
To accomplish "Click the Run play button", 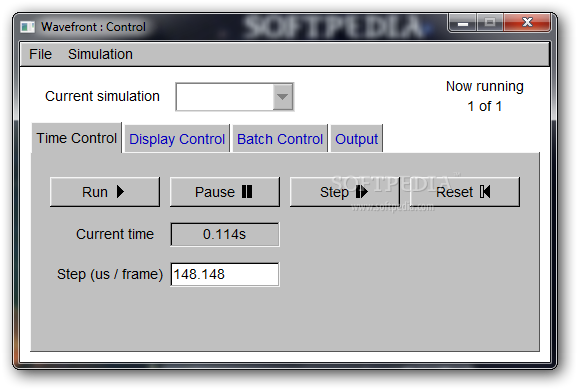I will click(x=105, y=192).
